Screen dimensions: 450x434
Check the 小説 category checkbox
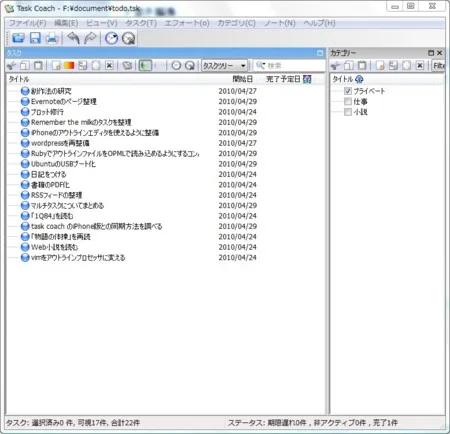348,112
